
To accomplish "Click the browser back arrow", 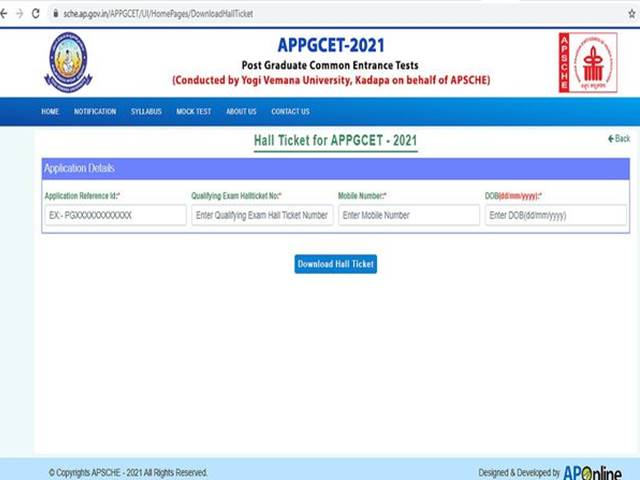I will click(4, 13).
